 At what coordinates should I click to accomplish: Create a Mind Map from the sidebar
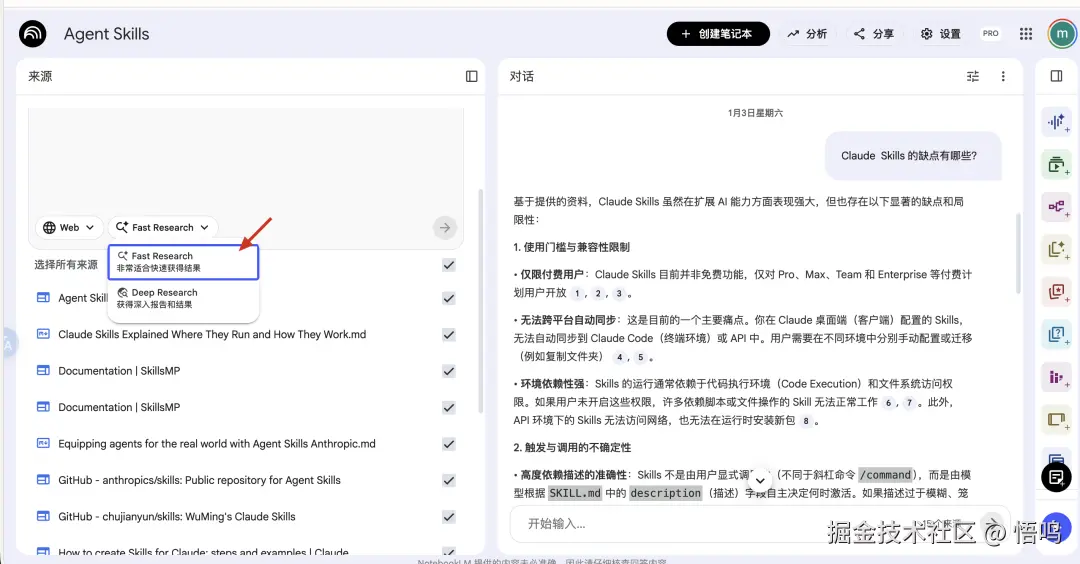(x=1057, y=207)
